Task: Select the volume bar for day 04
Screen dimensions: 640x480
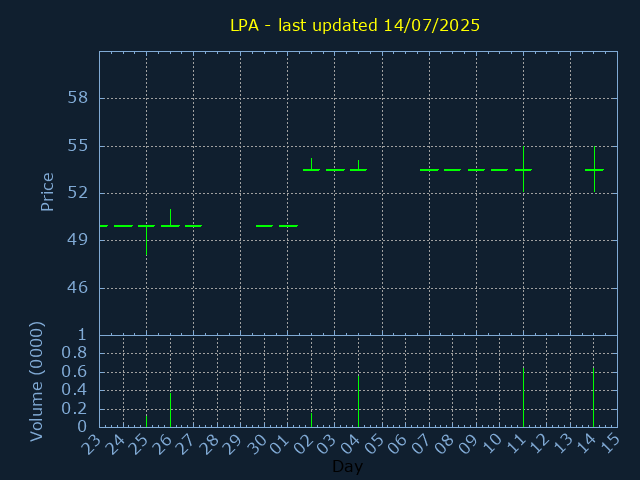Action: [358, 401]
